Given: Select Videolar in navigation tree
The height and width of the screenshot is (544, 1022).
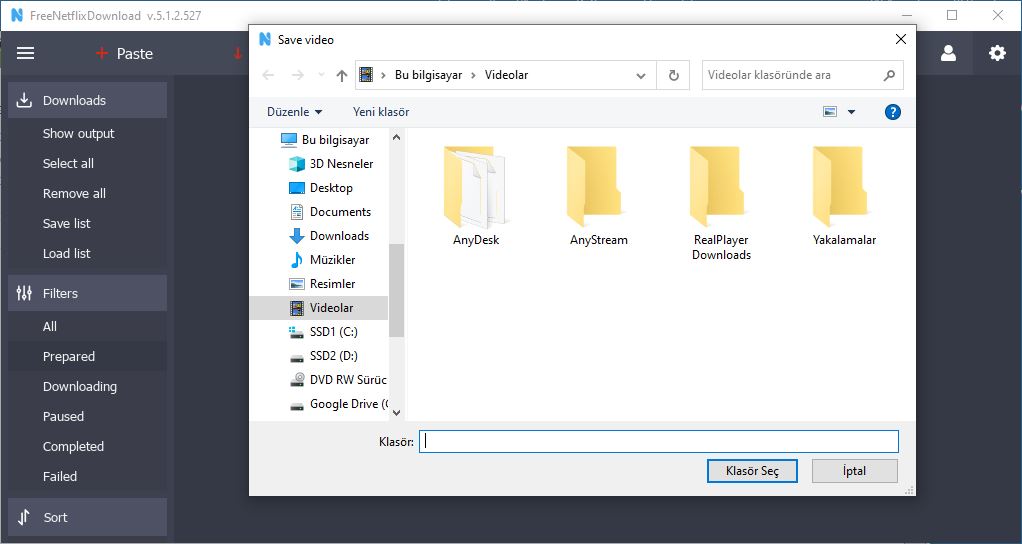Looking at the screenshot, I should tap(319, 308).
